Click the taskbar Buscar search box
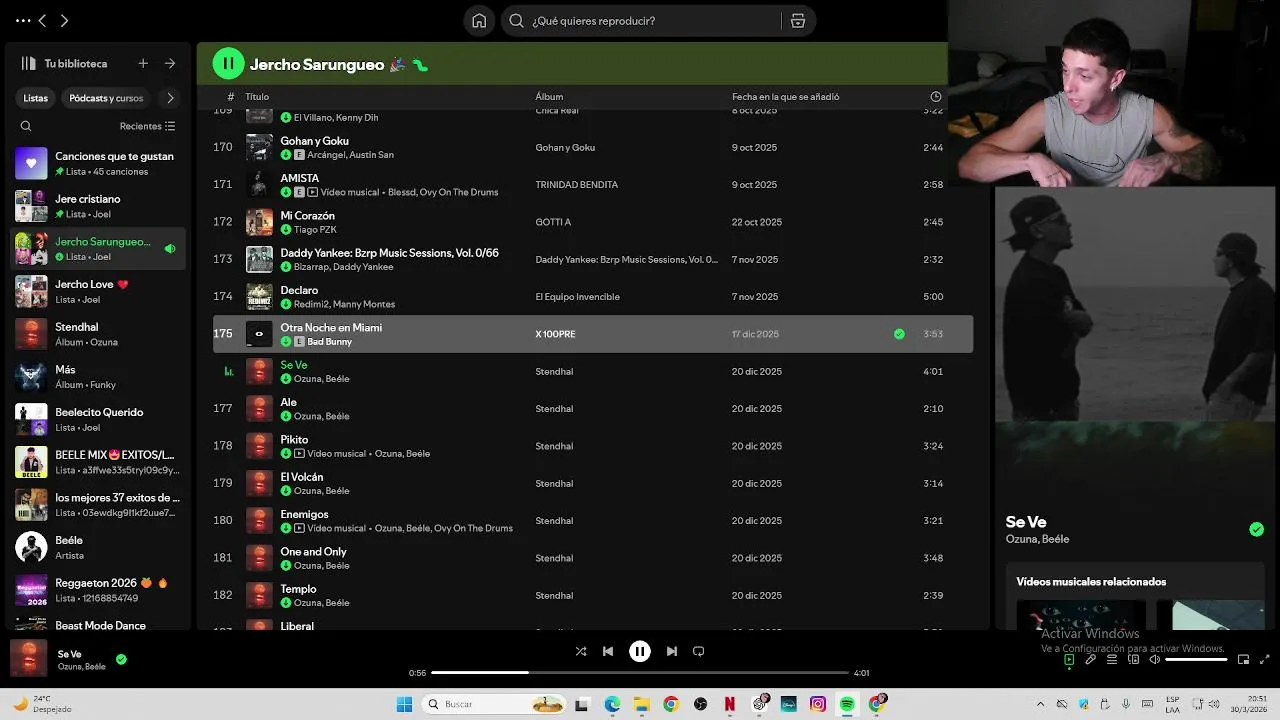The image size is (1280, 720). (494, 704)
